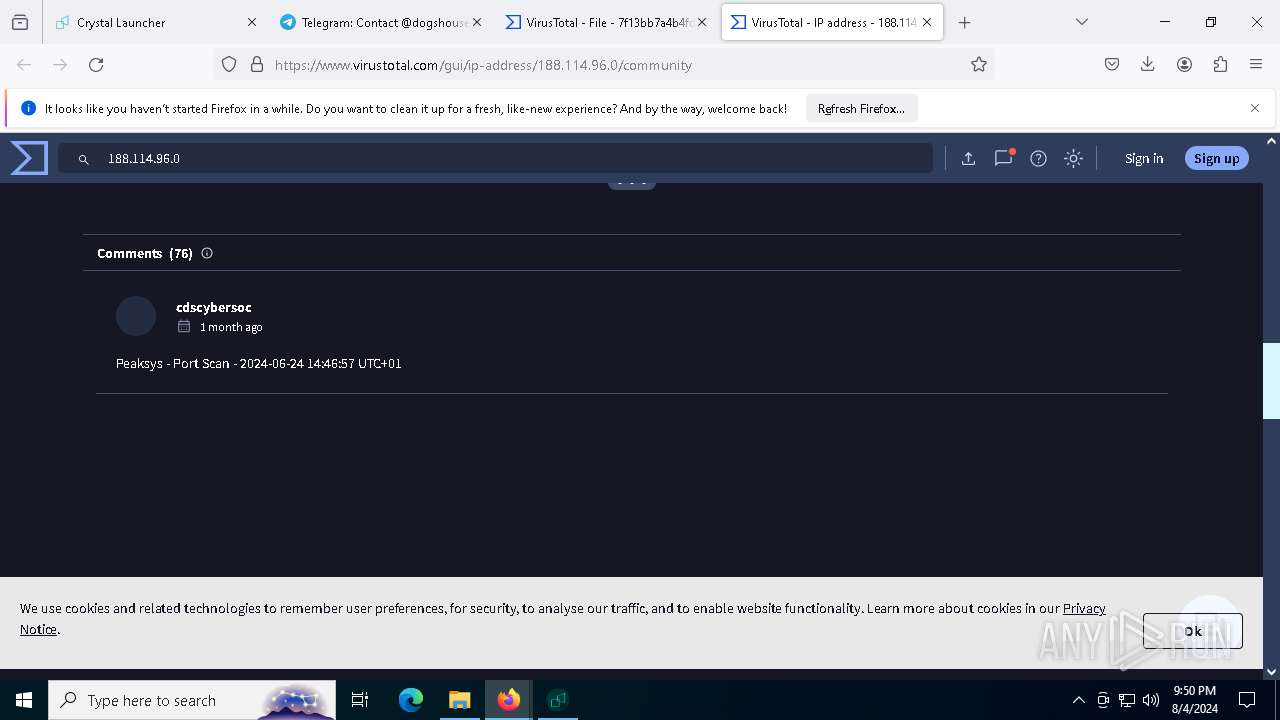Click the page vertical scrollbar thumb
Viewport: 1280px width, 720px height.
point(1271,381)
